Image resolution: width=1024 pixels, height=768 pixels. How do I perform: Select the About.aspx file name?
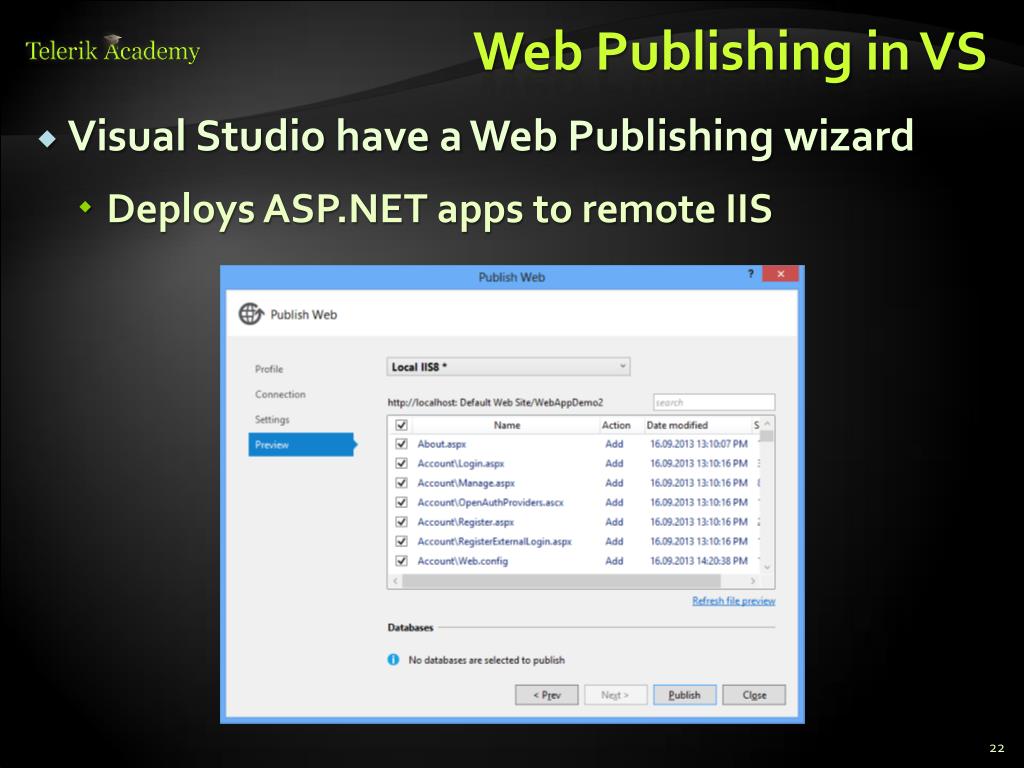441,444
